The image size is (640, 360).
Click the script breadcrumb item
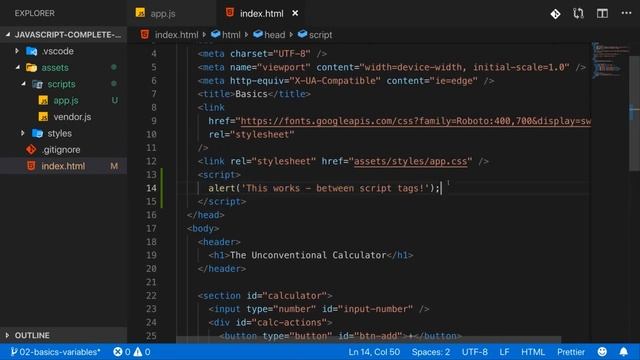[x=320, y=35]
